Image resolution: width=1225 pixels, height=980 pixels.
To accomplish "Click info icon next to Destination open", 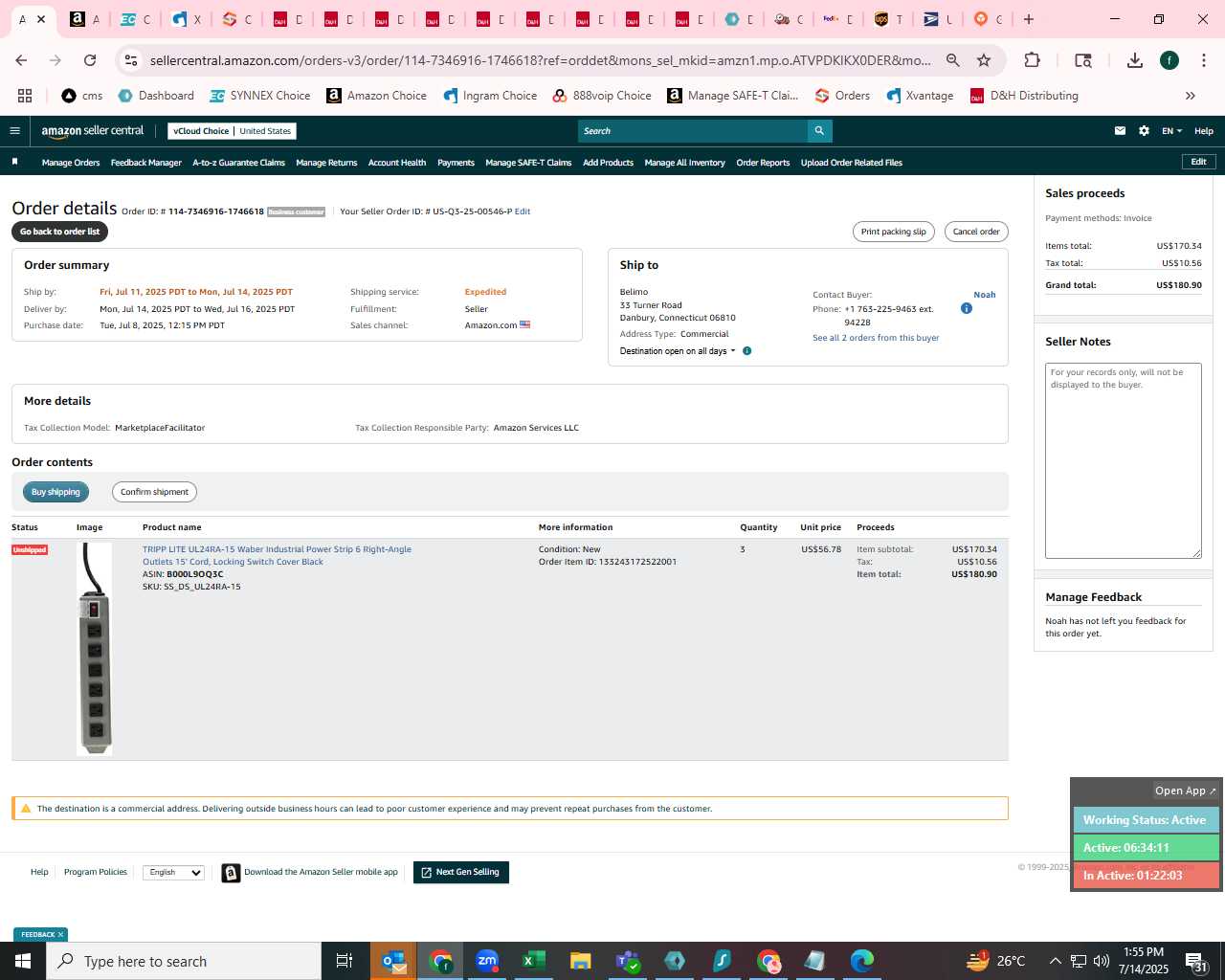I will click(x=747, y=351).
